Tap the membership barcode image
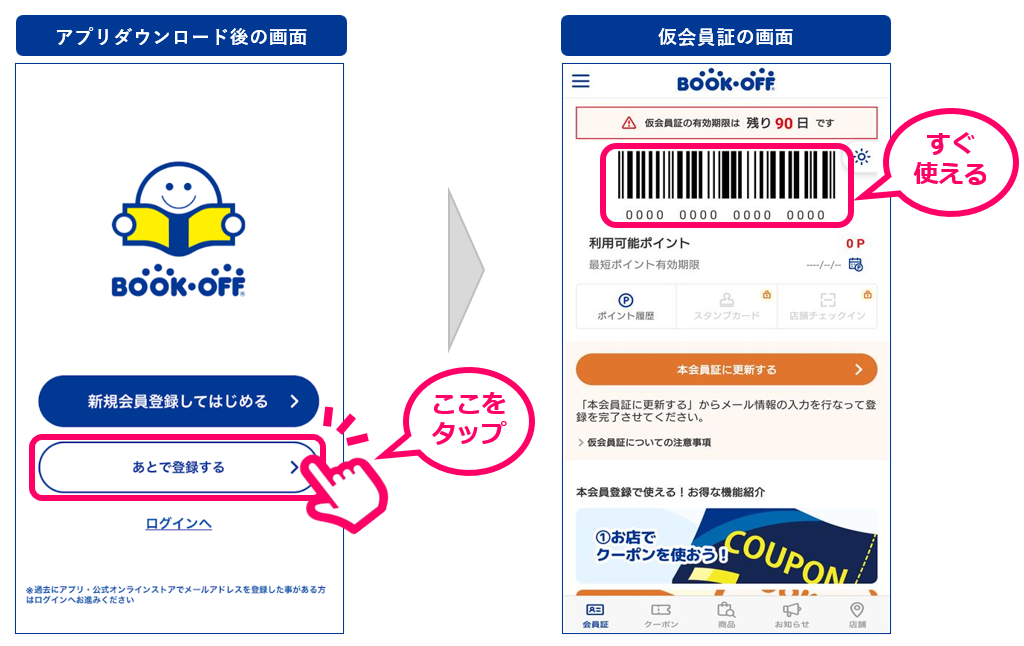The image size is (1024, 646). click(726, 186)
